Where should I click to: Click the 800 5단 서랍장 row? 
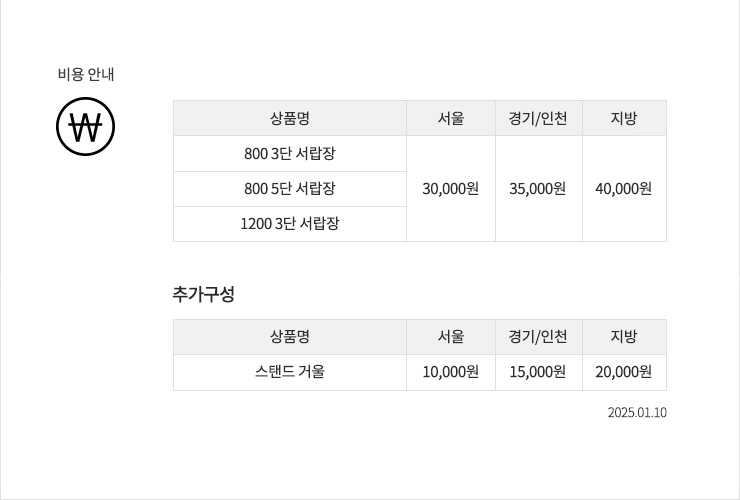290,189
